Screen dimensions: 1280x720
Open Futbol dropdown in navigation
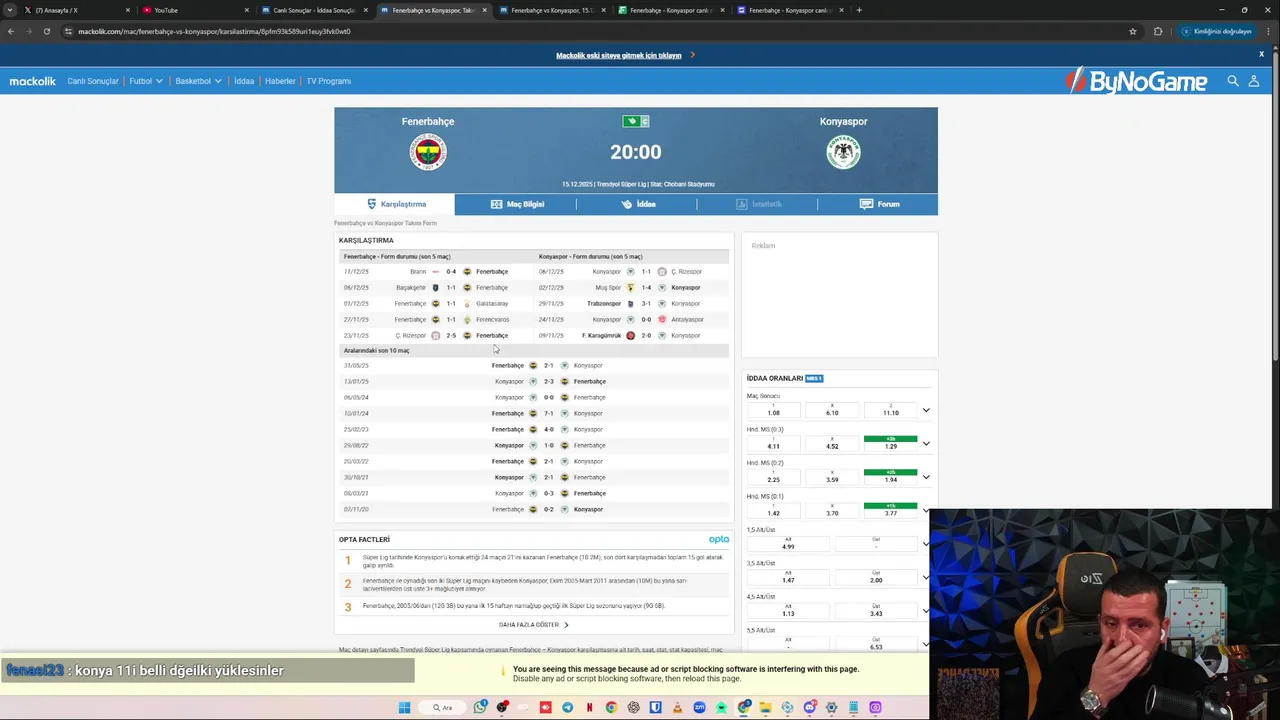point(146,81)
